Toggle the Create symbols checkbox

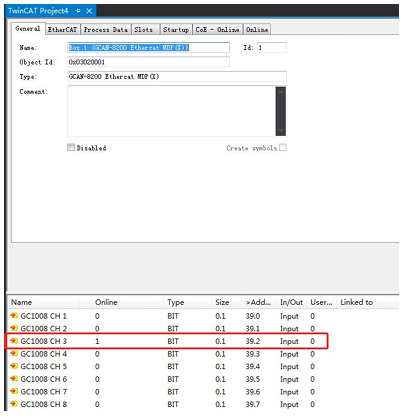click(283, 147)
